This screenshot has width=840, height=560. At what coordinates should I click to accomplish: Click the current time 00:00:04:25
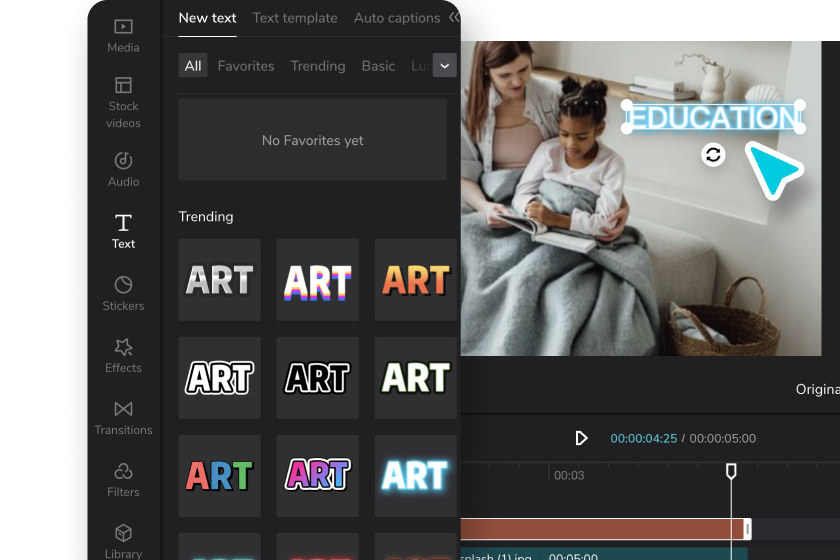pyautogui.click(x=643, y=438)
